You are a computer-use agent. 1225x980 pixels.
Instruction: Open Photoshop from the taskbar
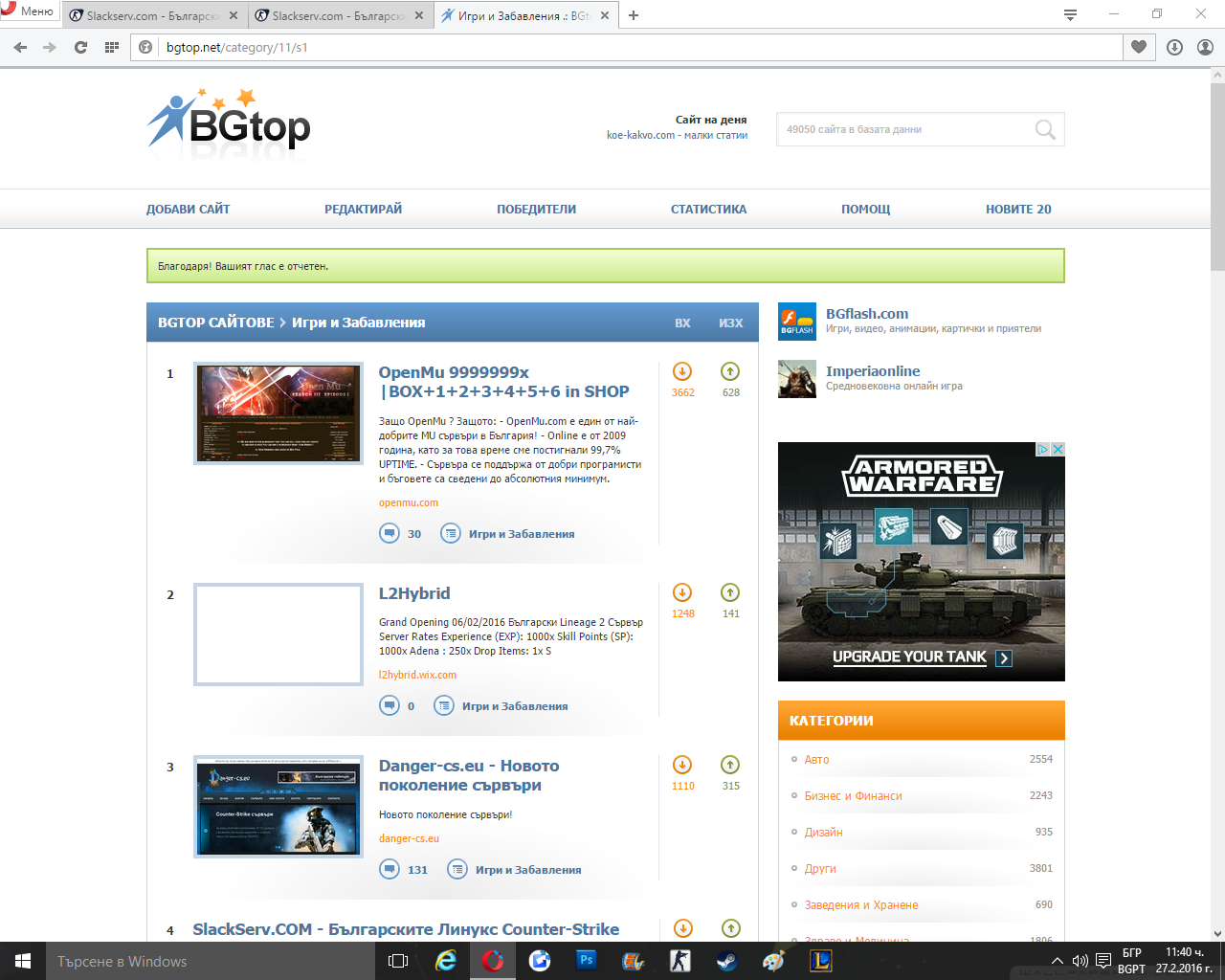[587, 961]
